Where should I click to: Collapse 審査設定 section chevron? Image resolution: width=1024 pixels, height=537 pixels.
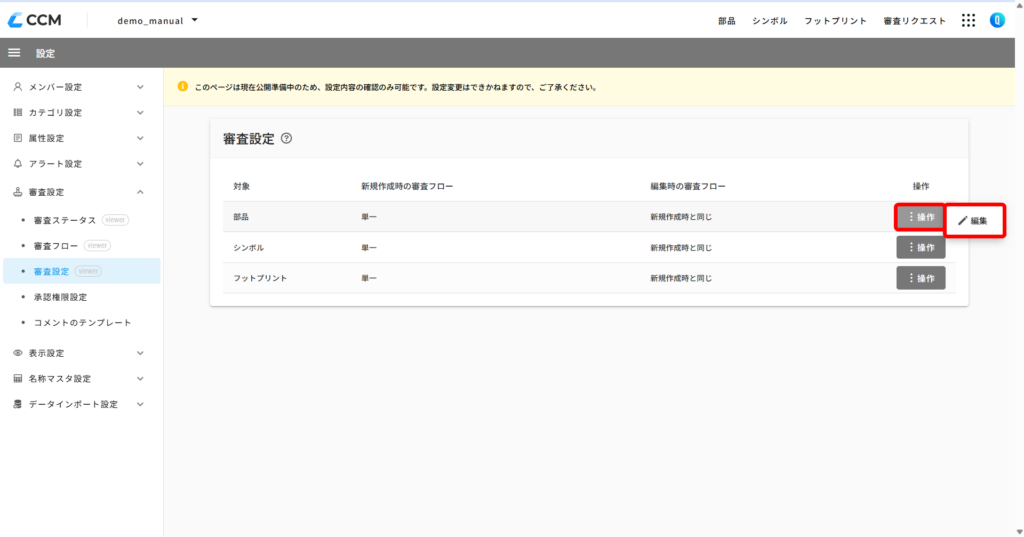click(x=140, y=192)
